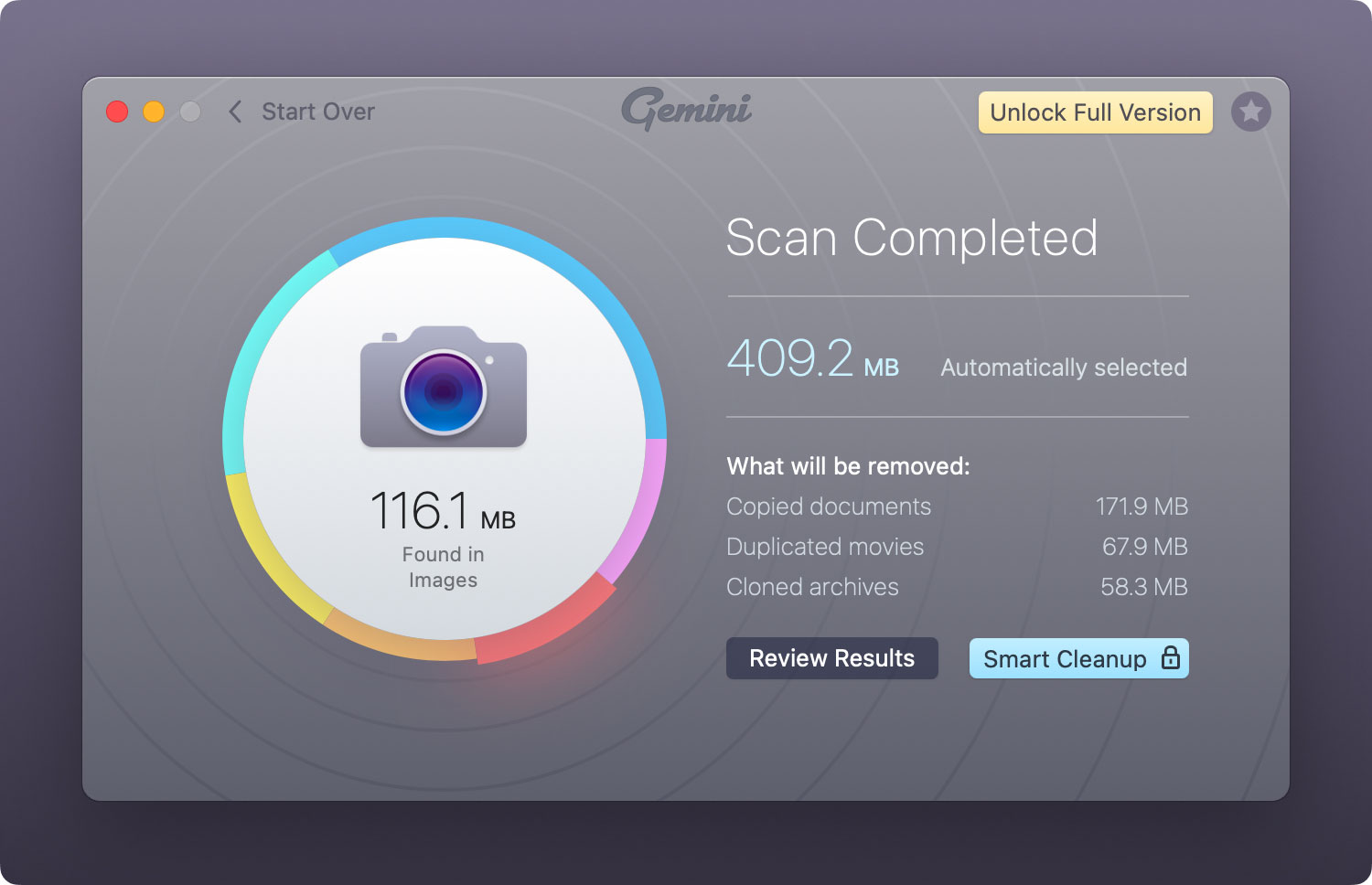Screen dimensions: 1372x885
Task: Close the Gemini window with the red button
Action: [x=117, y=112]
